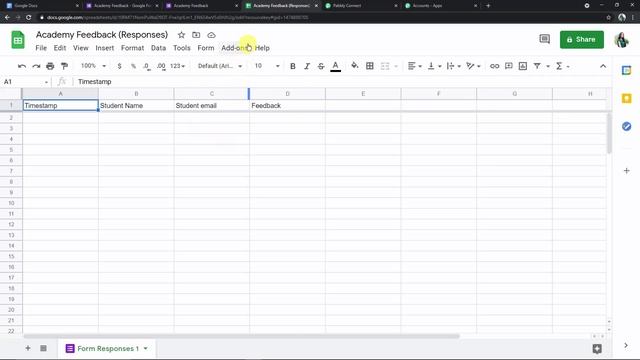
Task: Star the Academy Feedback spreadsheet
Action: (x=181, y=35)
